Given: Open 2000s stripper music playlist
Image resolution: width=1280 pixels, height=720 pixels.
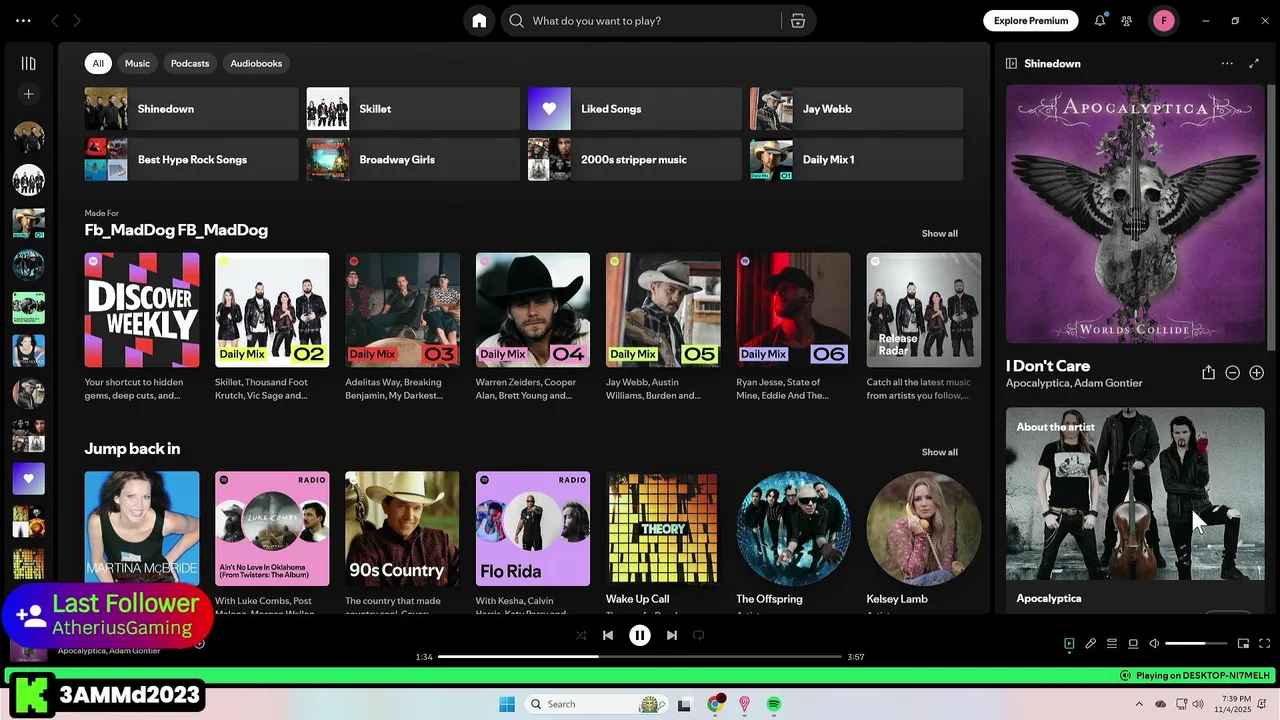Looking at the screenshot, I should pos(635,160).
